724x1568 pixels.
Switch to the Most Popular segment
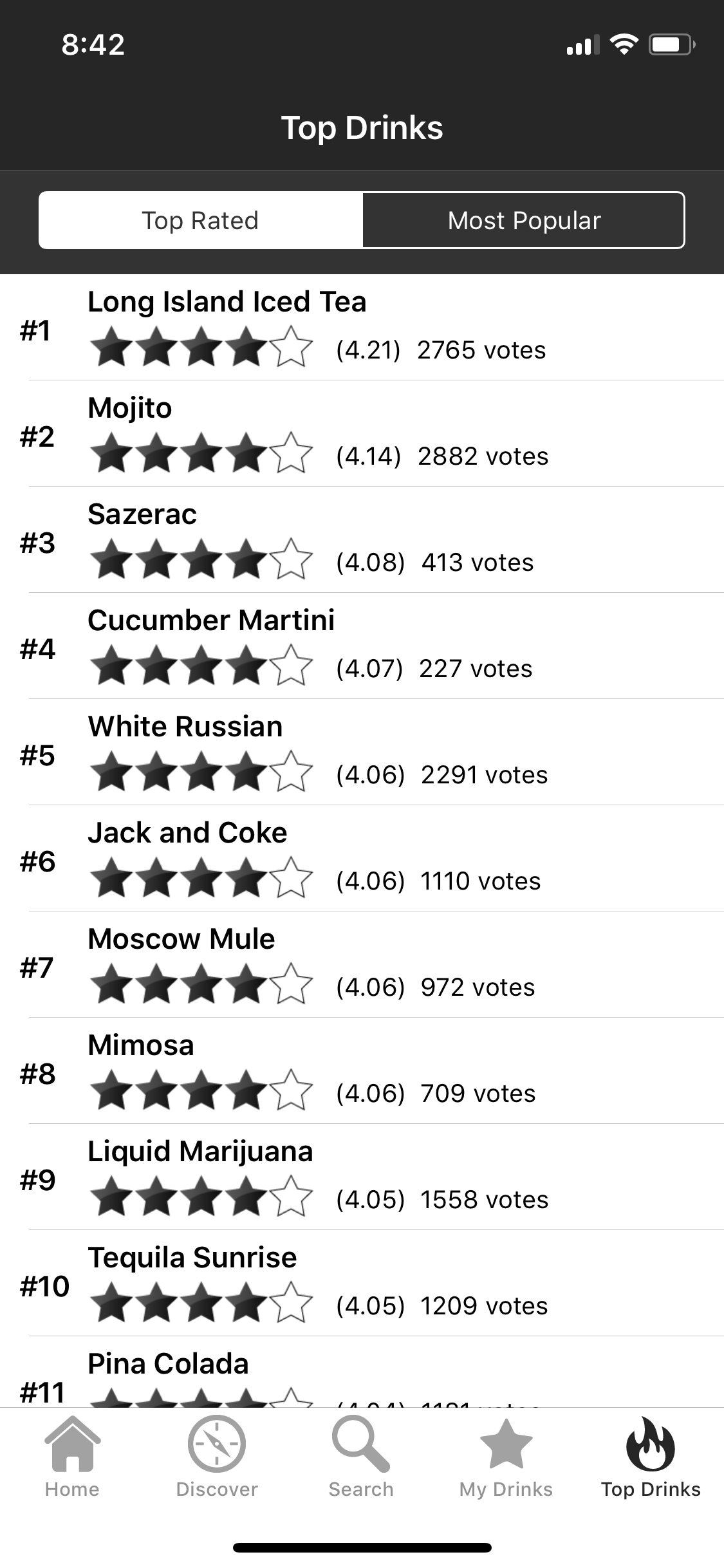(524, 220)
